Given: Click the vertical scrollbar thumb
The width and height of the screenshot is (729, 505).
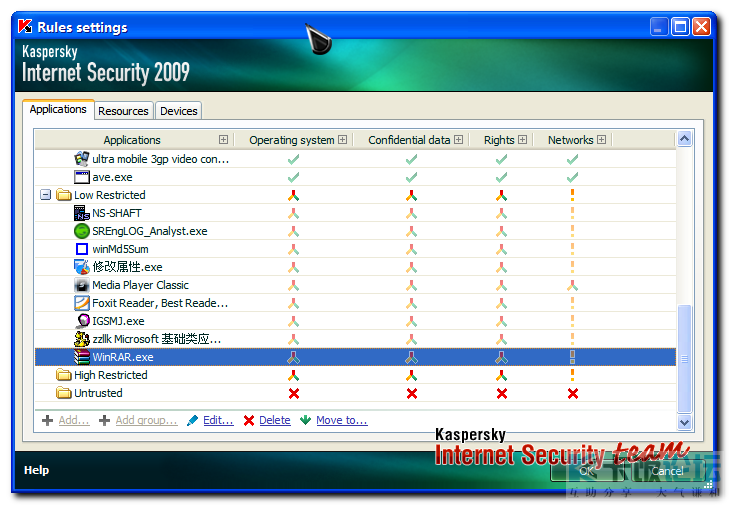Looking at the screenshot, I should tap(684, 359).
